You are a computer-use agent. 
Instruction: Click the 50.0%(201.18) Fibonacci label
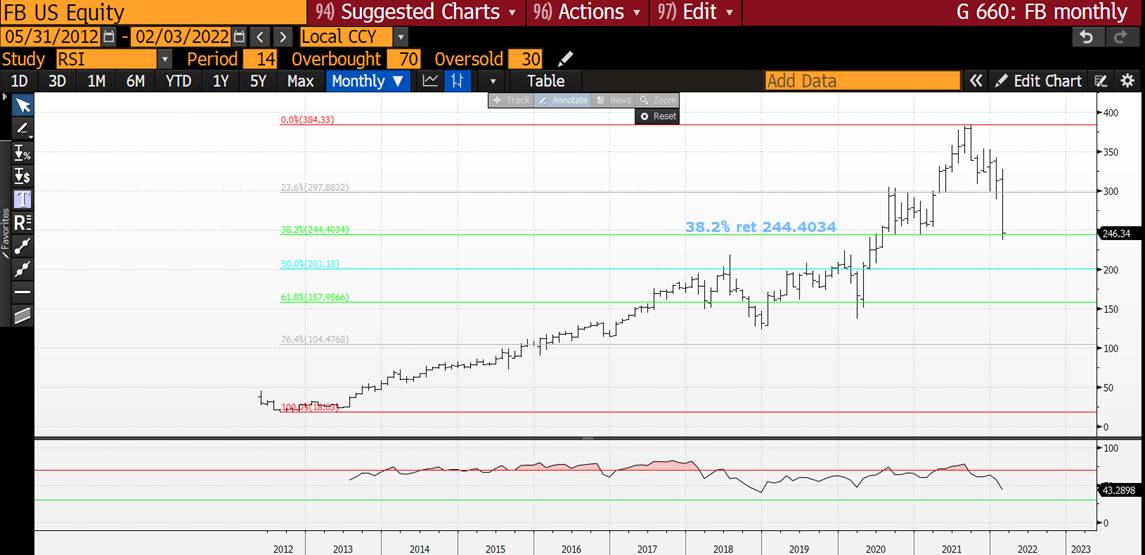[x=309, y=263]
